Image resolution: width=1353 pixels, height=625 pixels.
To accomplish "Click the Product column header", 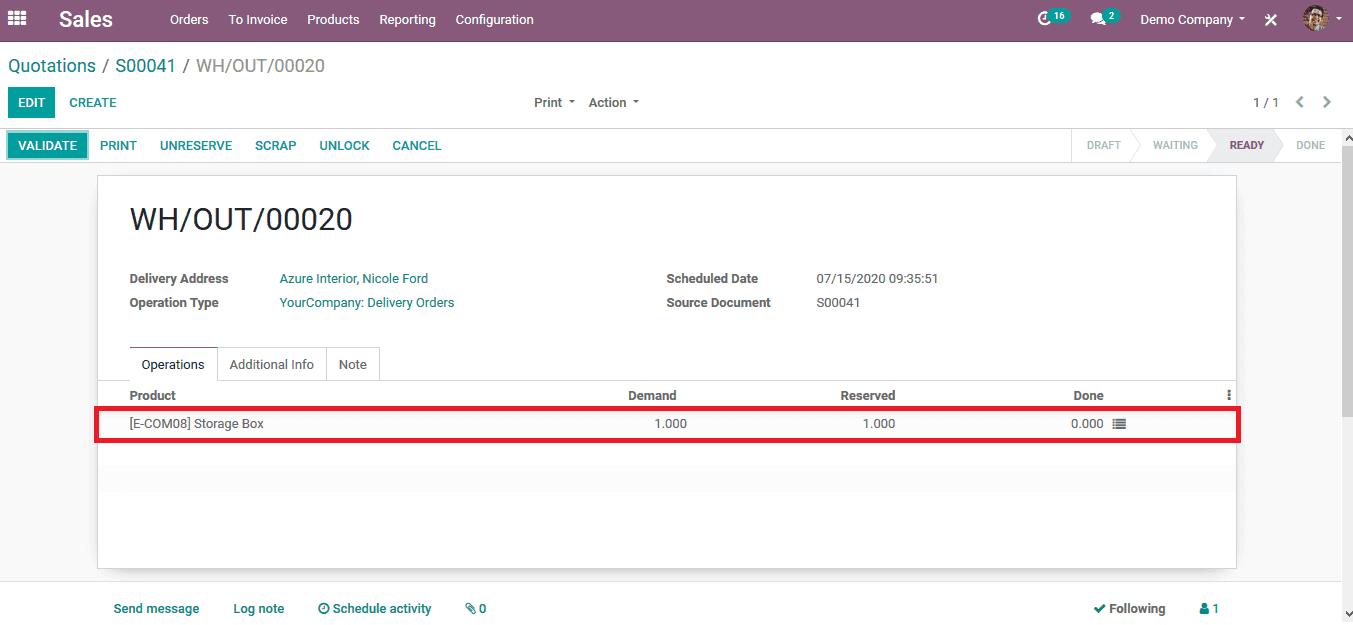I will [153, 396].
